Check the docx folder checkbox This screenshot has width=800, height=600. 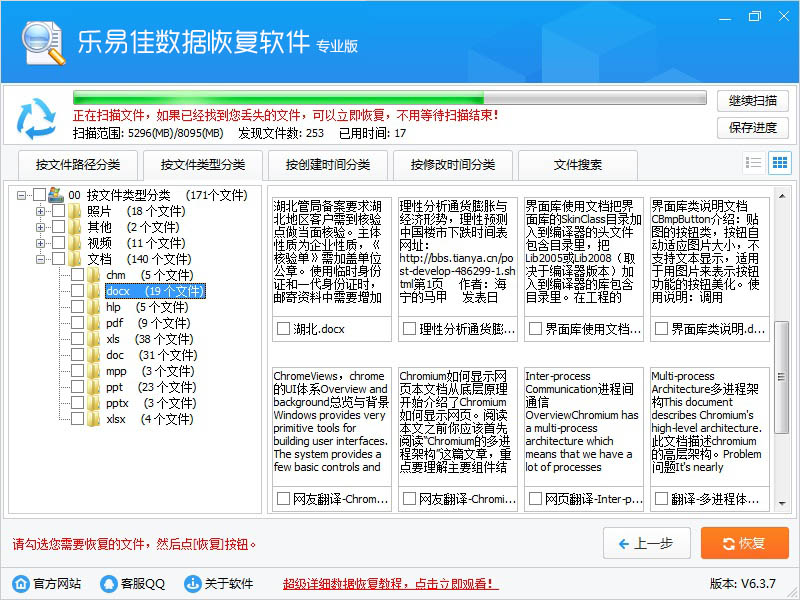point(77,291)
